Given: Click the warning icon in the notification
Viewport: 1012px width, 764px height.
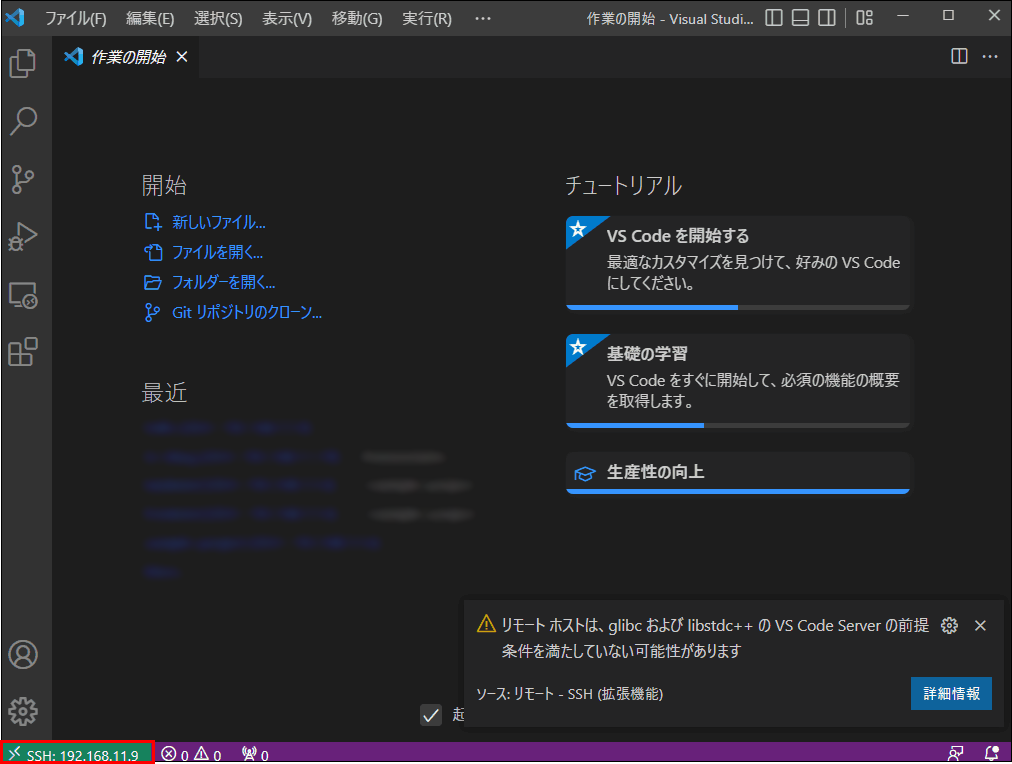Looking at the screenshot, I should coord(486,624).
